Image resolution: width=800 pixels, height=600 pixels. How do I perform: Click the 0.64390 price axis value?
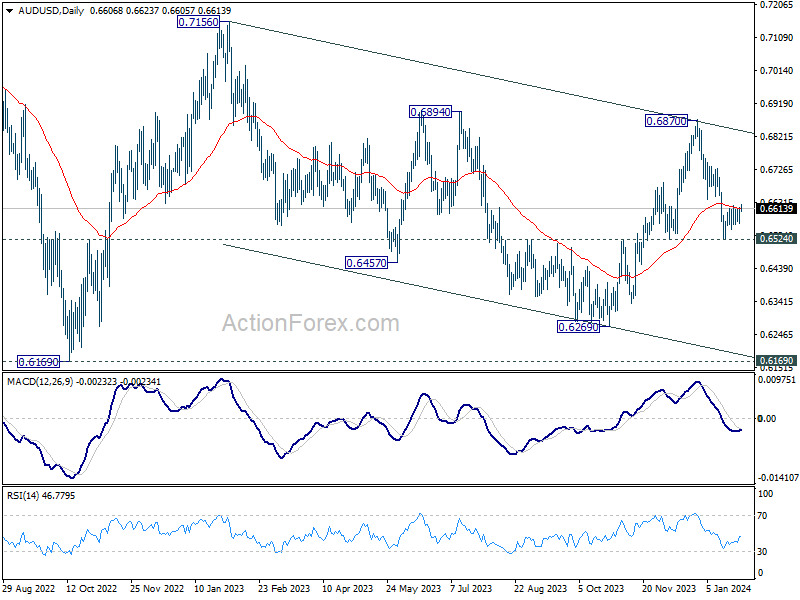coord(776,269)
